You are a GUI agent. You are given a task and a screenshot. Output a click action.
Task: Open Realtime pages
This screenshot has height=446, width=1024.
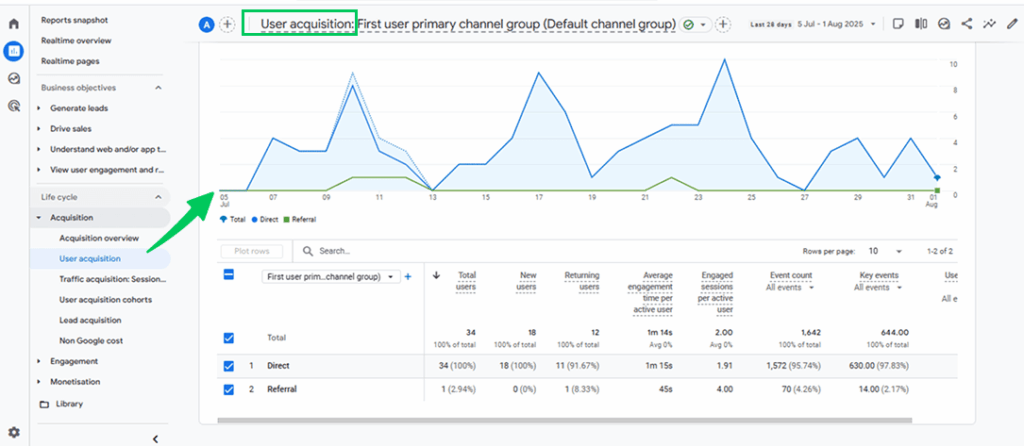pos(70,61)
